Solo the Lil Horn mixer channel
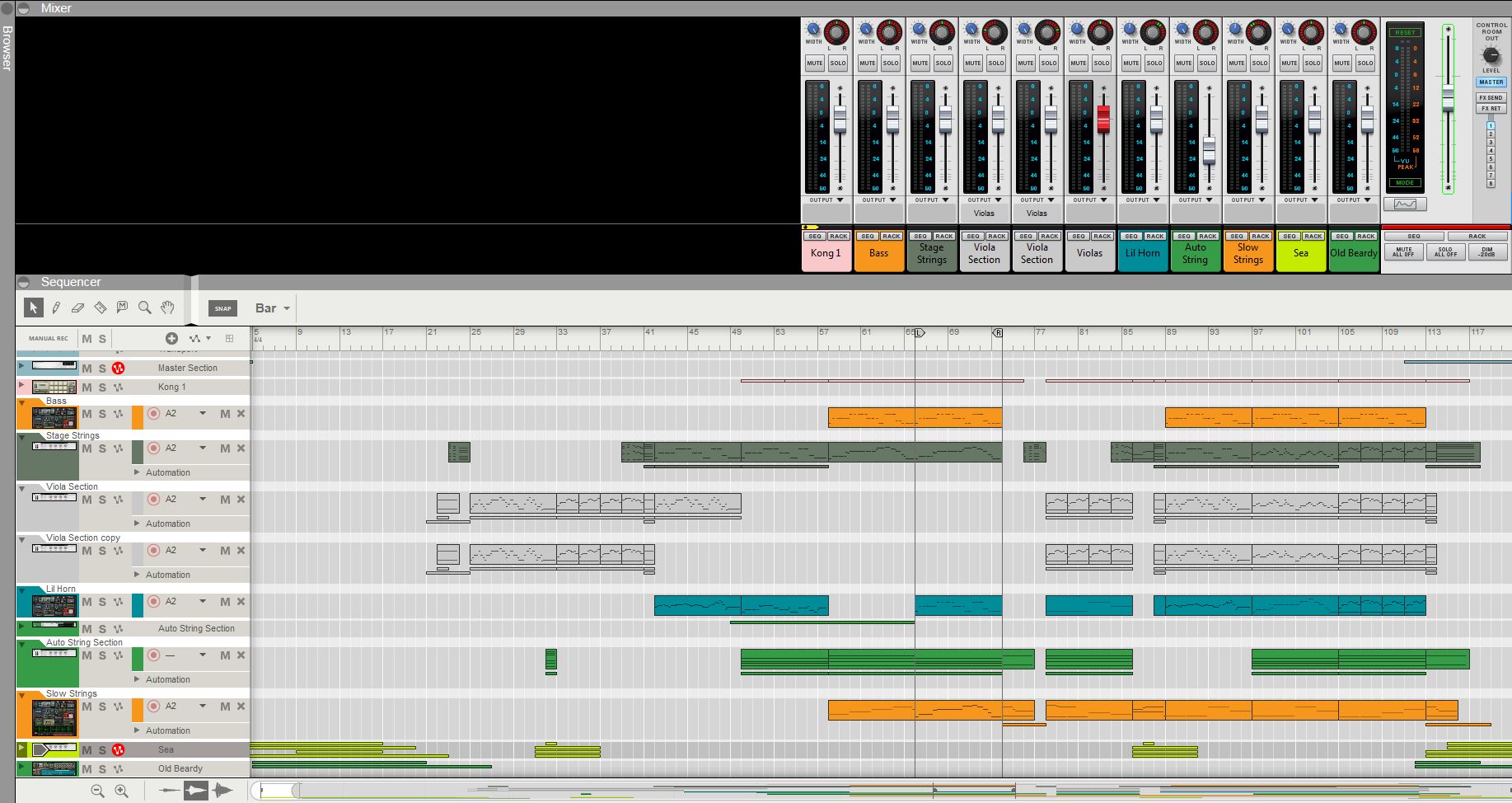Screen dimensions: 1512x803 [x=1154, y=63]
